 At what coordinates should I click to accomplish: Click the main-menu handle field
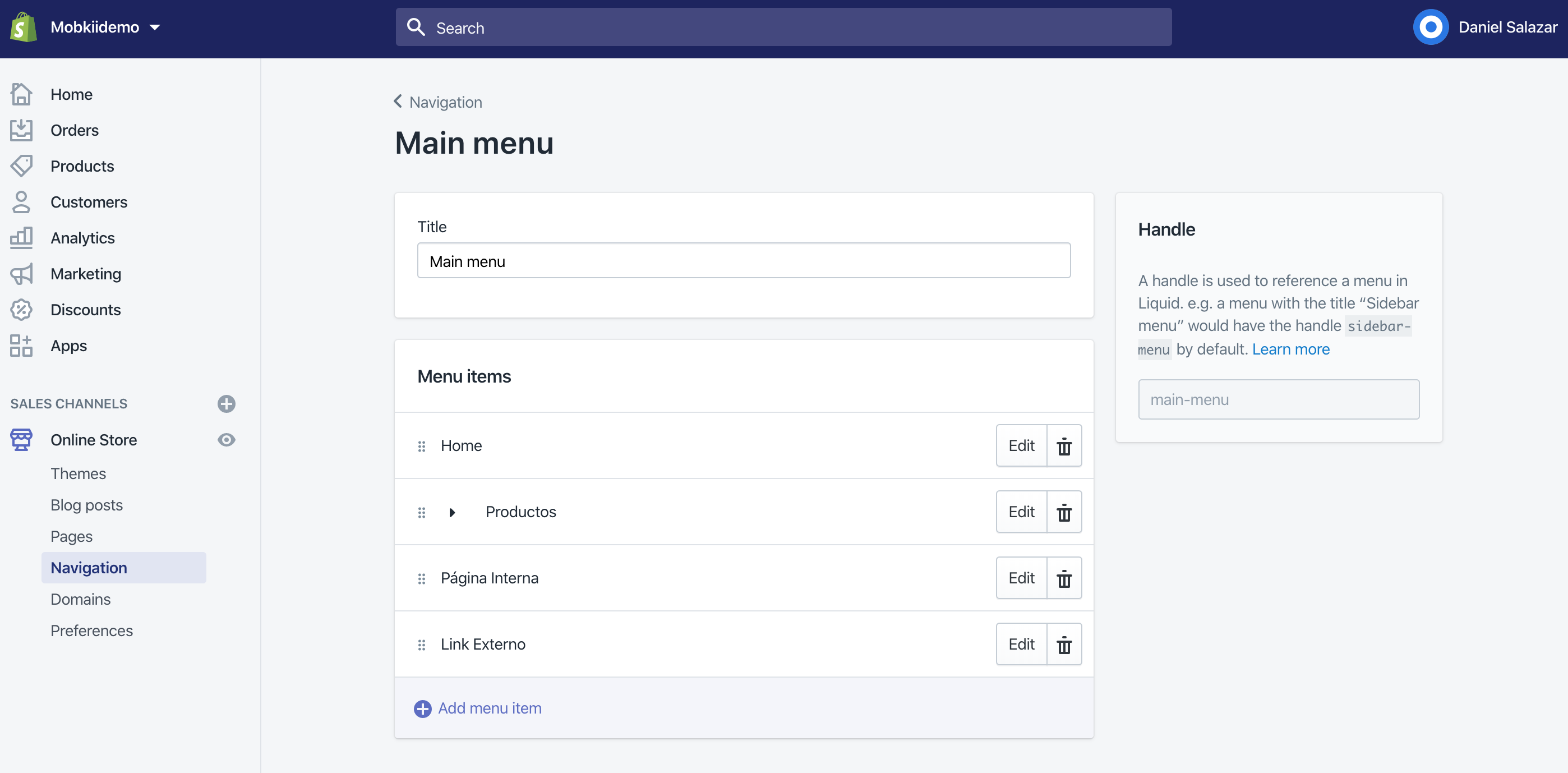click(x=1278, y=399)
